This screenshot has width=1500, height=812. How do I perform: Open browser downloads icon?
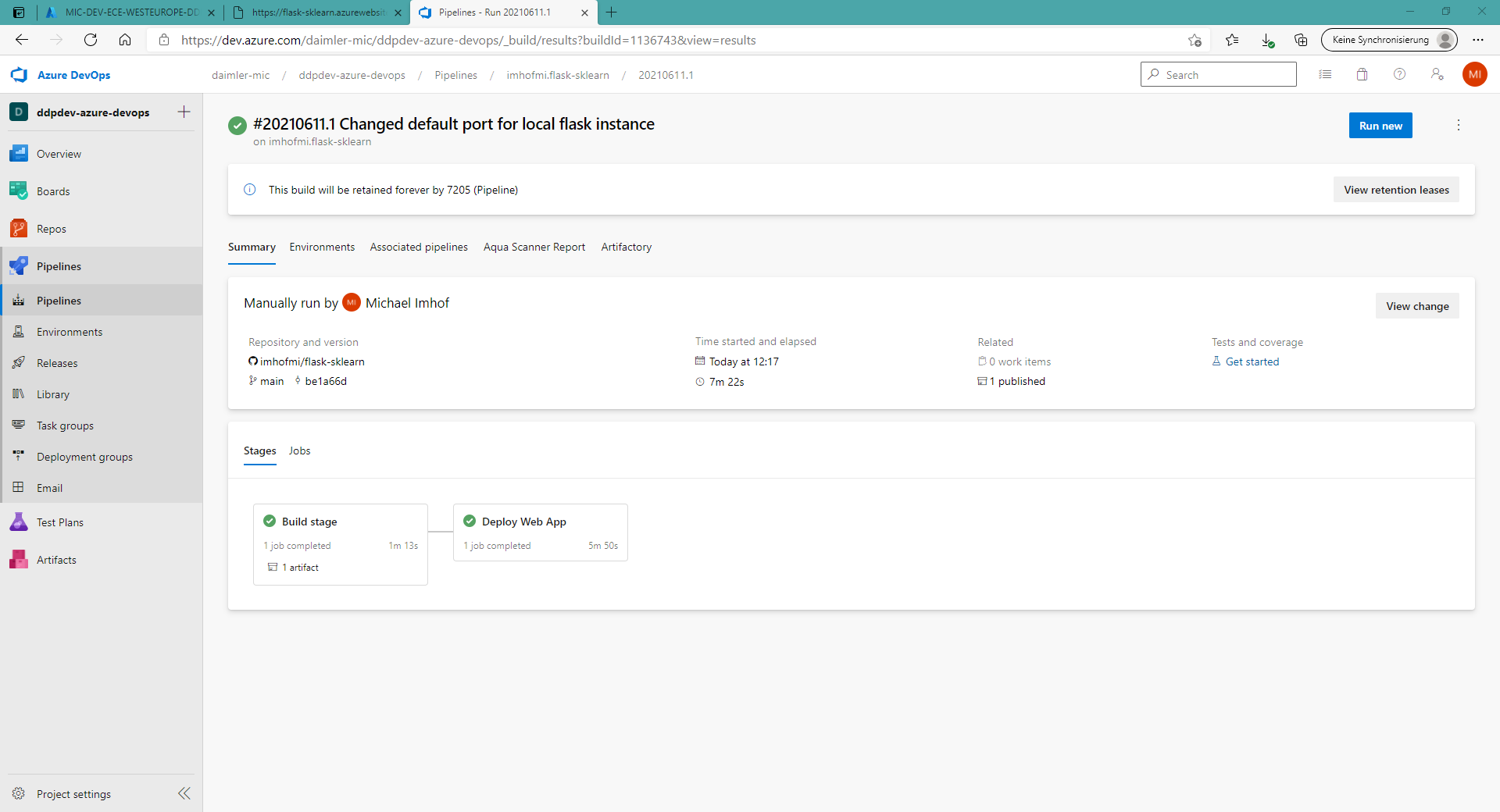click(x=1267, y=40)
